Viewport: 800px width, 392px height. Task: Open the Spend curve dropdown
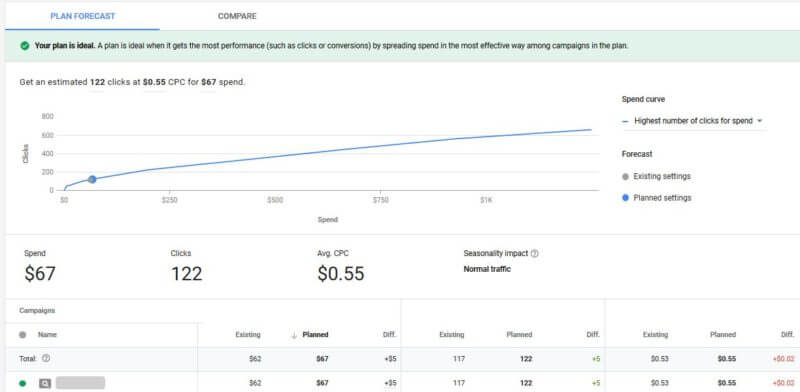pyautogui.click(x=693, y=121)
